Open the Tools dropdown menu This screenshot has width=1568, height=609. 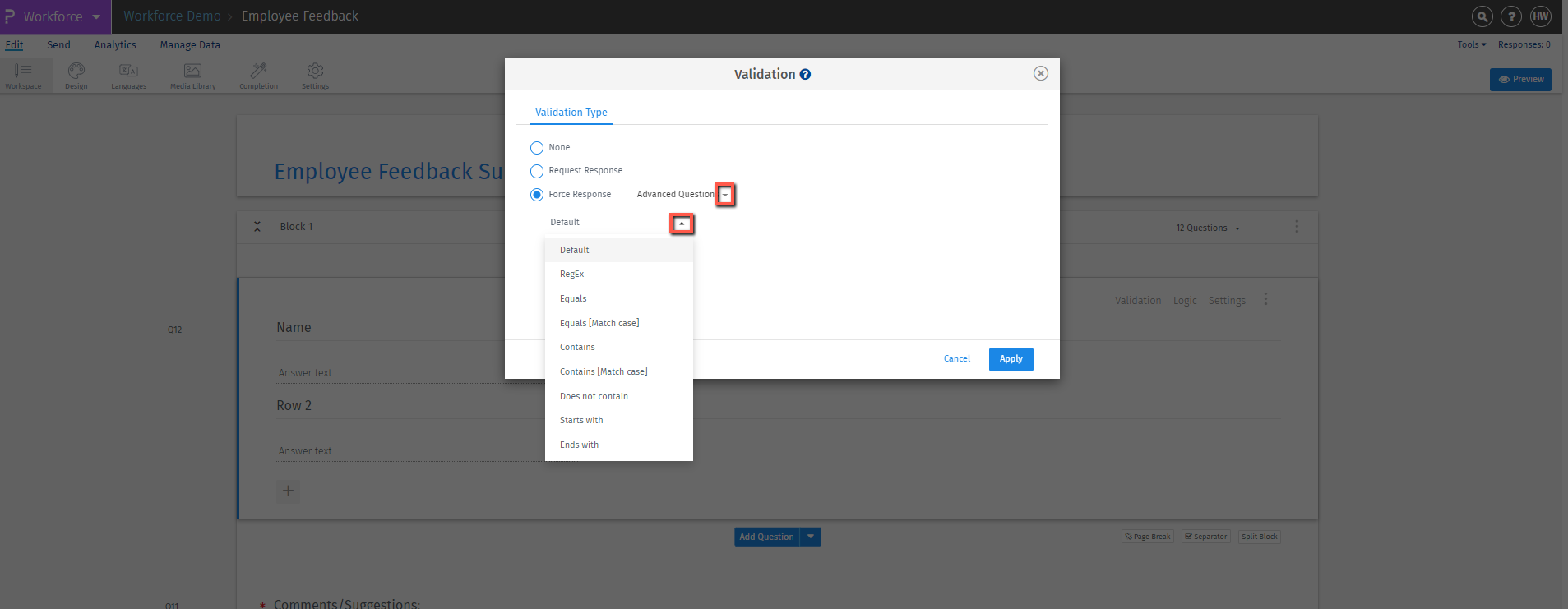click(1471, 44)
